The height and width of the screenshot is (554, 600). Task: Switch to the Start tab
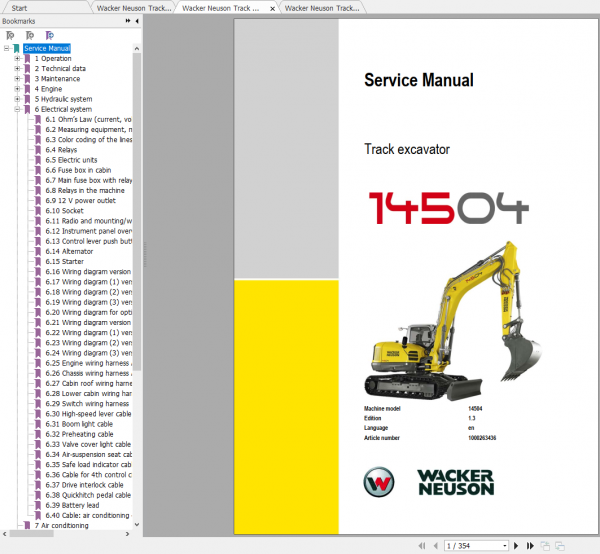19,8
